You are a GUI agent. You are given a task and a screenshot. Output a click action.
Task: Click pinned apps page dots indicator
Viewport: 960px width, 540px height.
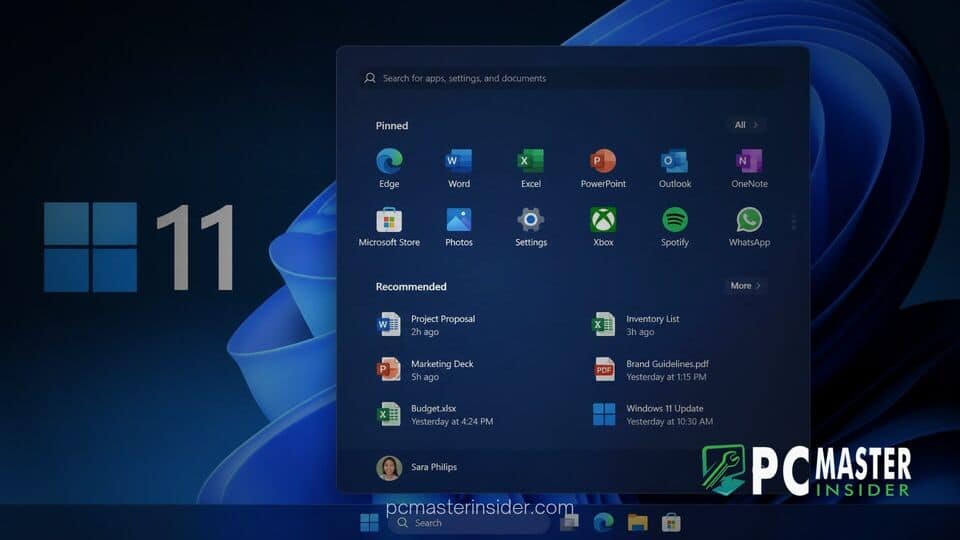coord(793,222)
